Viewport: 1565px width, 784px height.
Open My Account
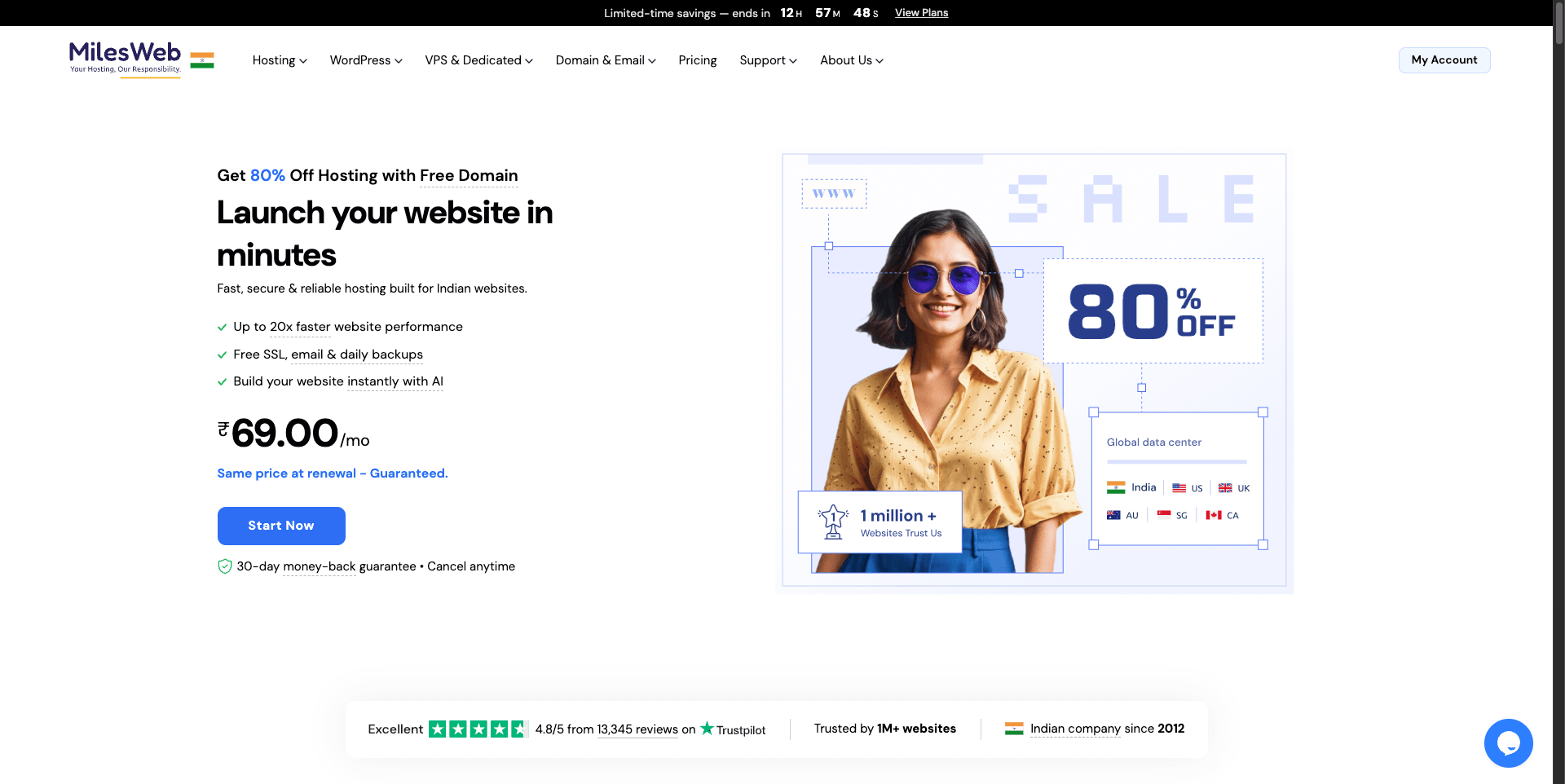click(x=1444, y=60)
